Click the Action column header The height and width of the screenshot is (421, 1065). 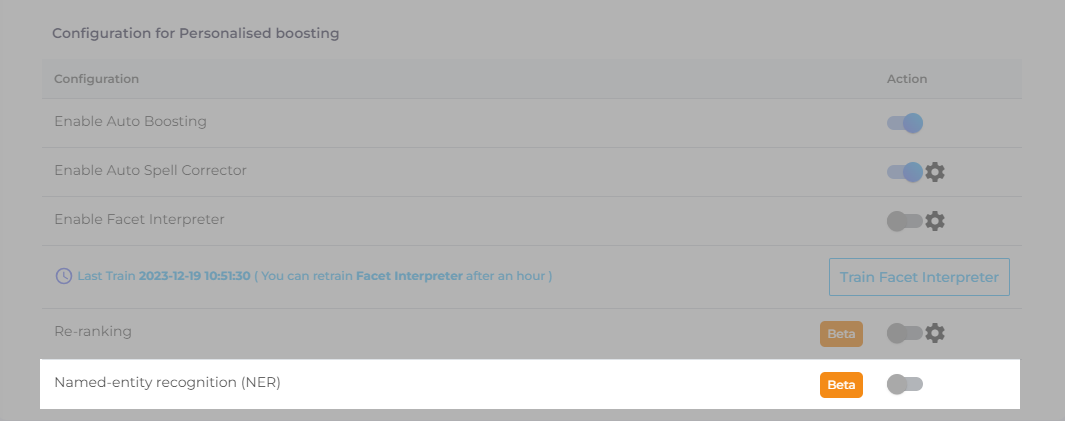click(907, 79)
